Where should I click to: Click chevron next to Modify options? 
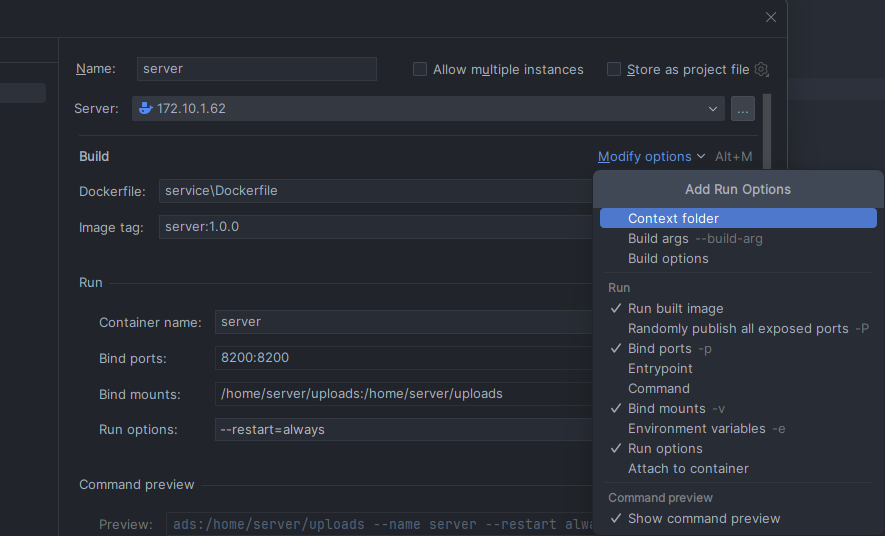[701, 156]
